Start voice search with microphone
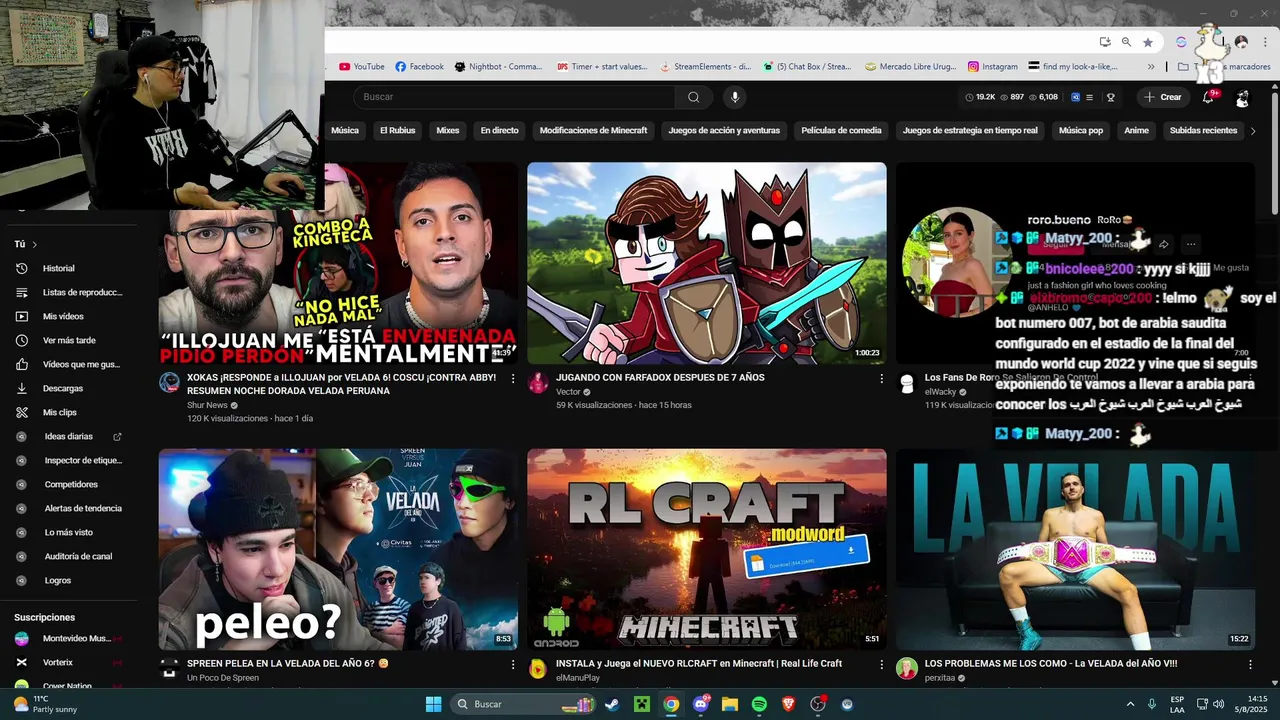 click(x=735, y=97)
